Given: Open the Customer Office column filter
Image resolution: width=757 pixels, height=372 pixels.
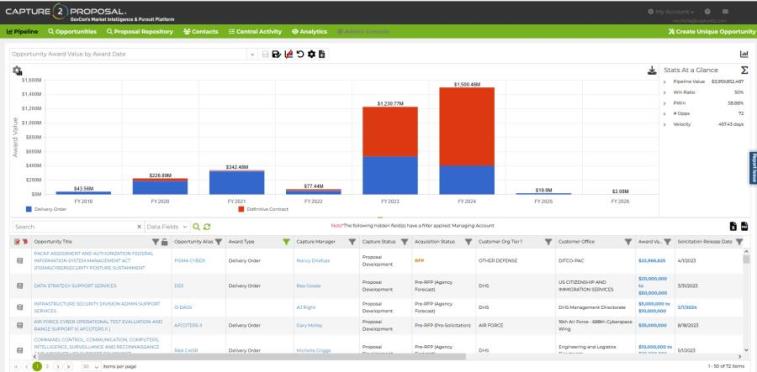Looking at the screenshot, I should tap(628, 242).
